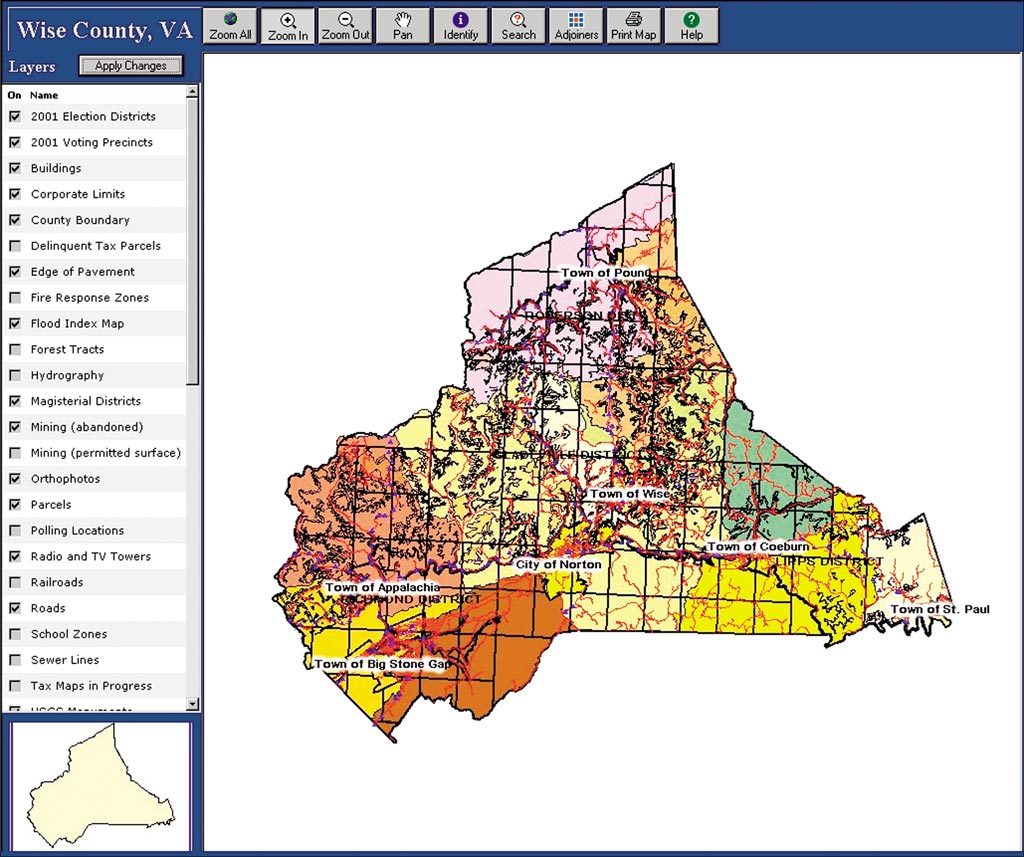This screenshot has width=1024, height=857.
Task: Activate the Pan hand tool
Action: 403,27
